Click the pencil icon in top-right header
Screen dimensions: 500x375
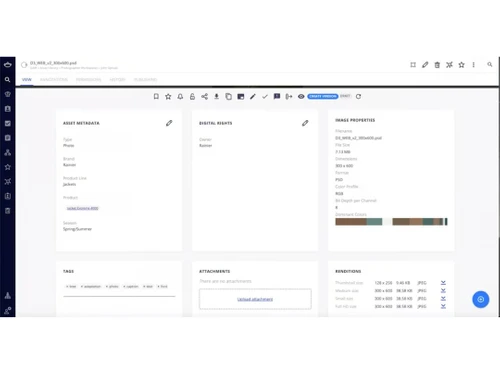pos(425,65)
